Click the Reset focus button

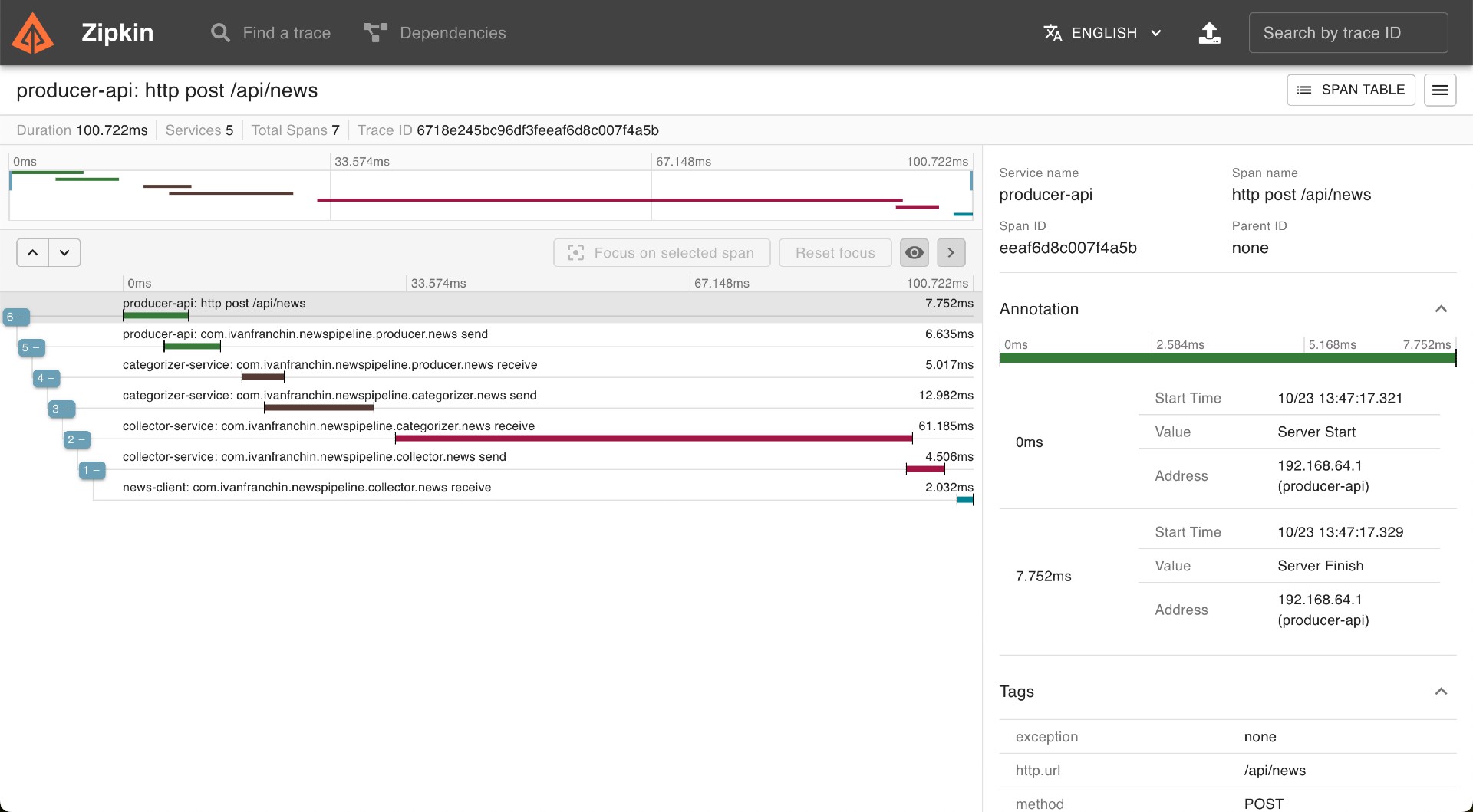tap(835, 253)
